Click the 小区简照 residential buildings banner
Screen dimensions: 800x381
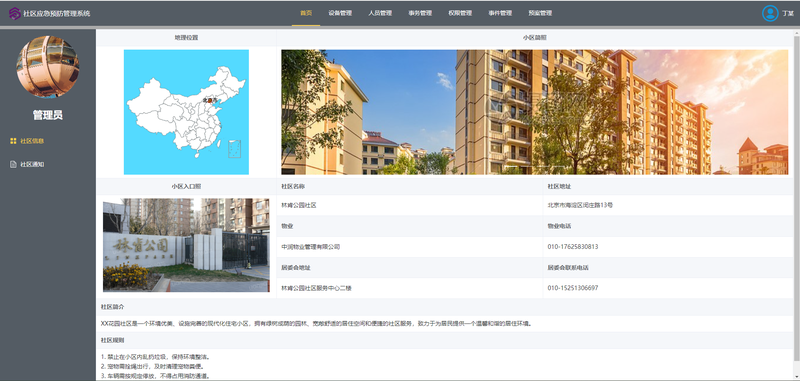coord(535,112)
